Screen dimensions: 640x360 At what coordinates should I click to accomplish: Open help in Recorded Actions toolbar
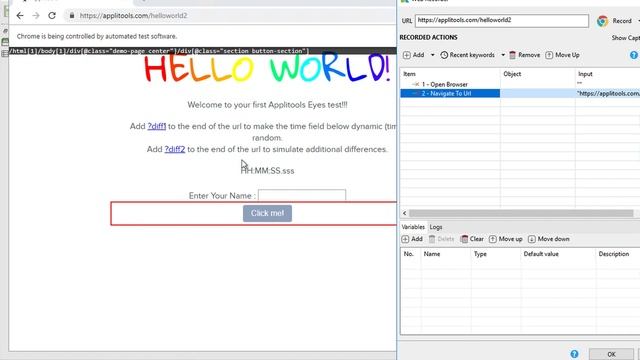(633, 55)
